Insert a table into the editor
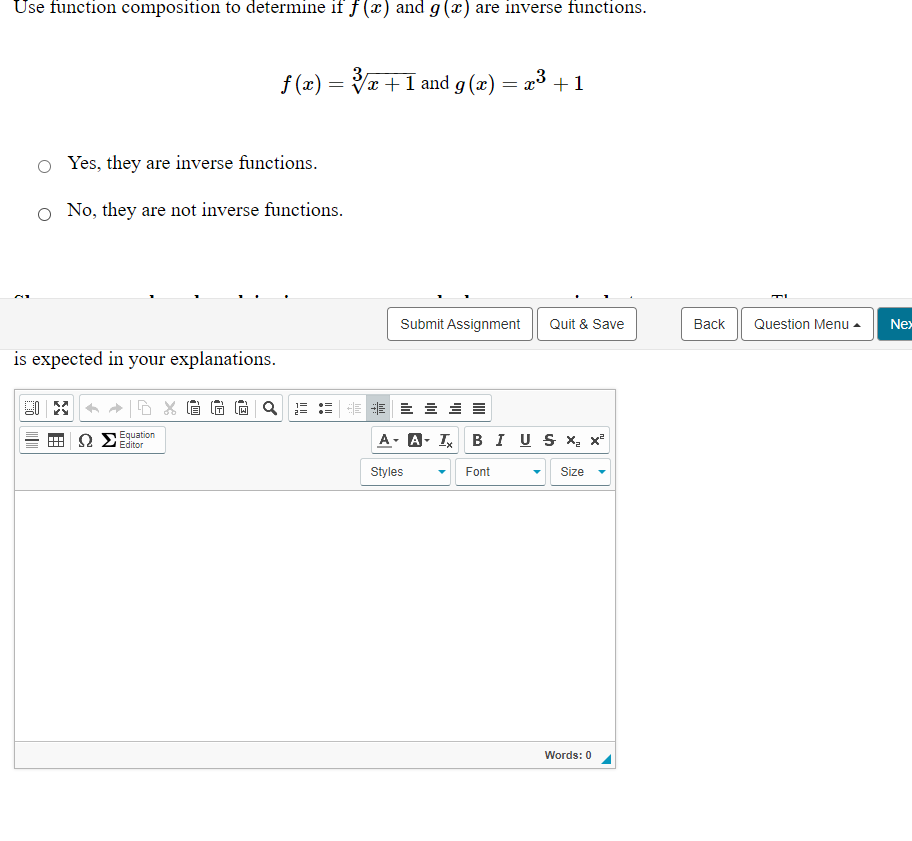912x841 pixels. 56,440
